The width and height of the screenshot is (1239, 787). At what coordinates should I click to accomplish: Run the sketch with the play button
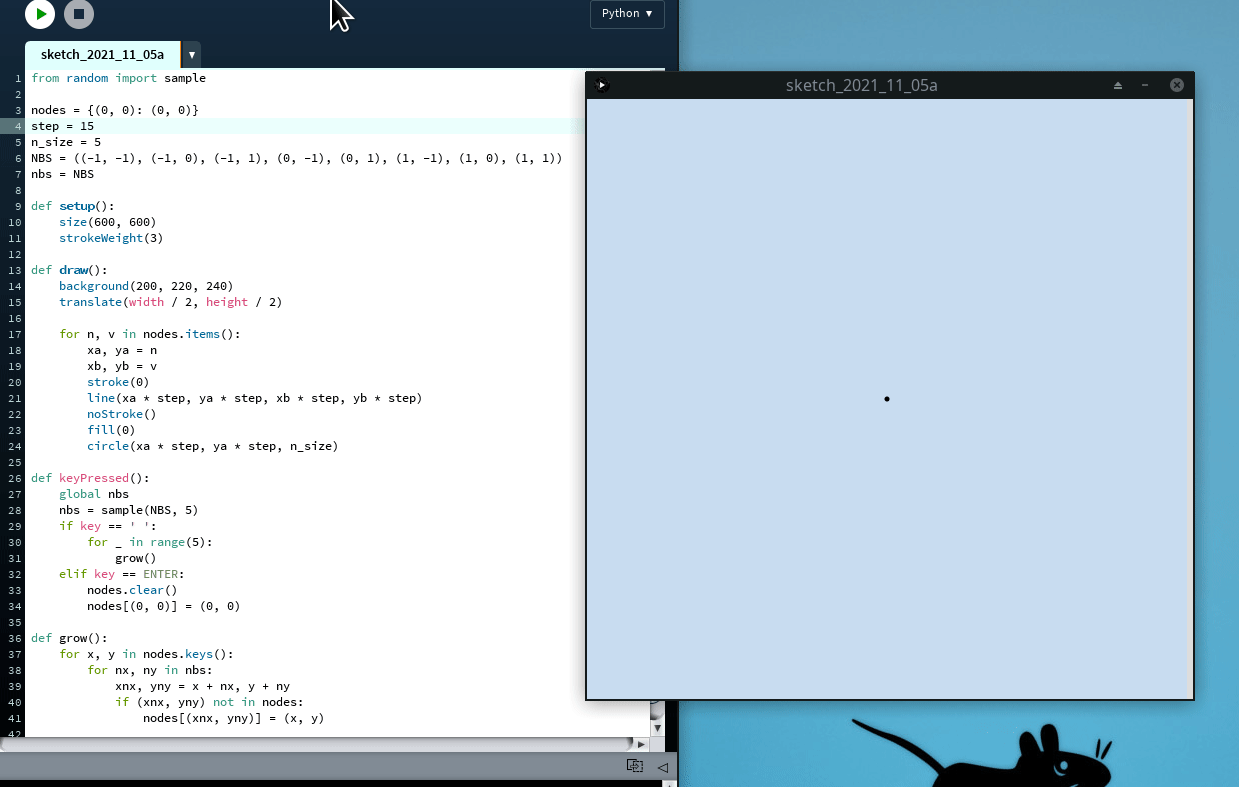coord(40,14)
